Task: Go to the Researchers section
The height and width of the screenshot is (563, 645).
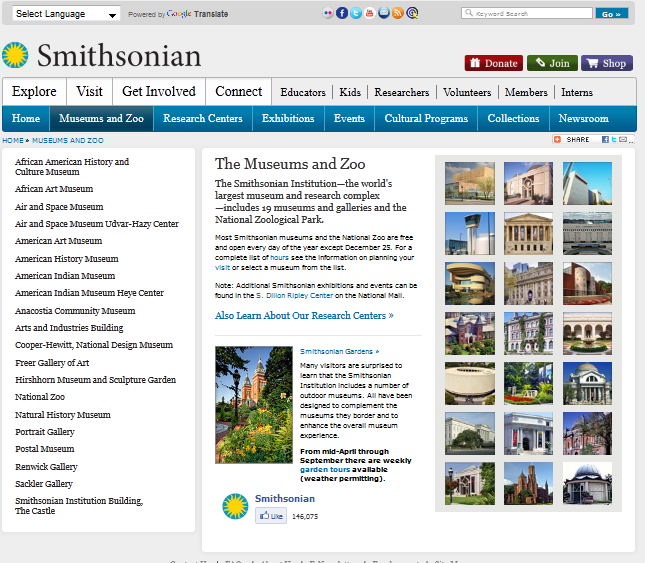Action: (401, 92)
